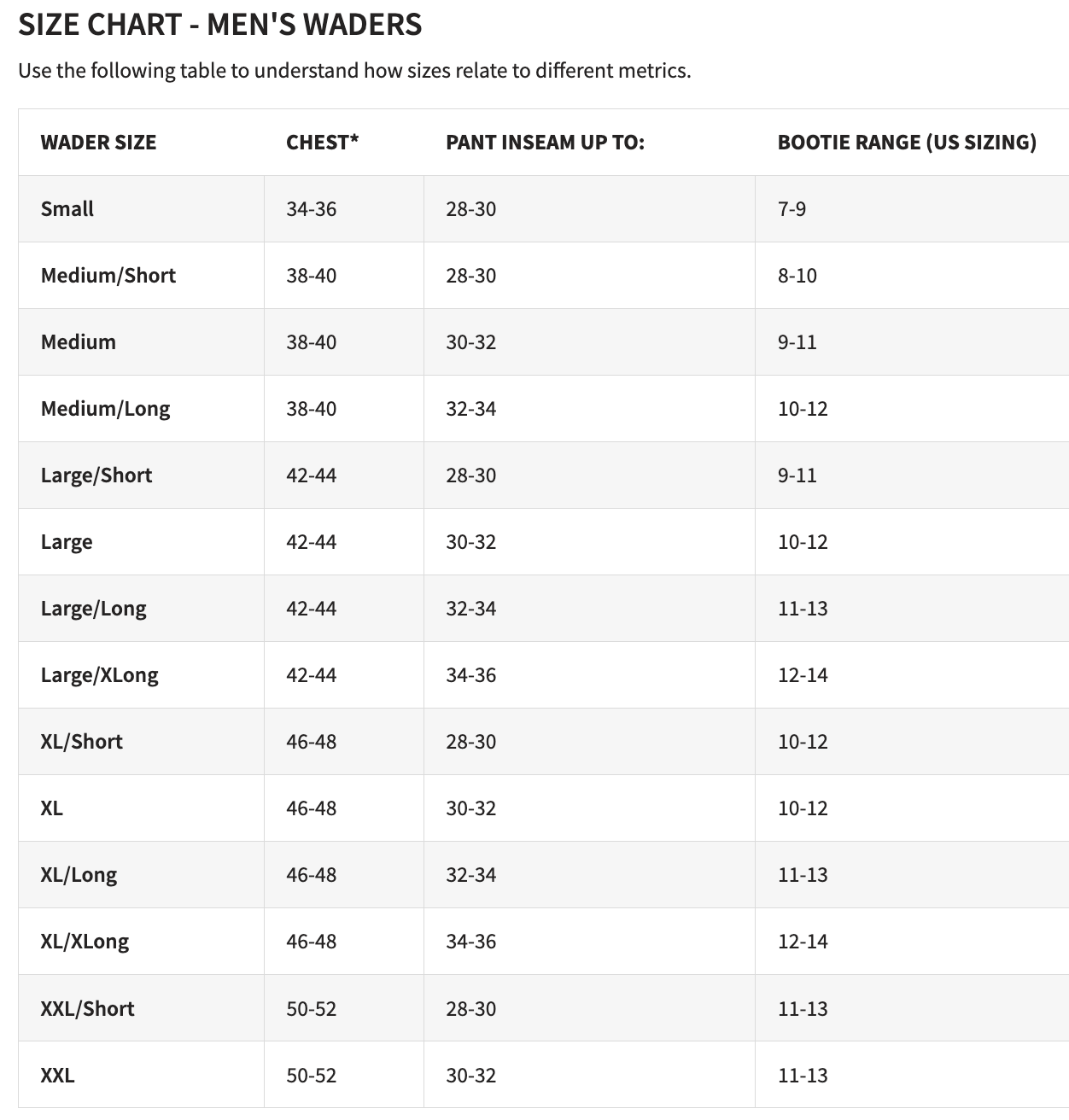Click the Medium/Long size label
1069x1120 pixels.
[x=105, y=409]
